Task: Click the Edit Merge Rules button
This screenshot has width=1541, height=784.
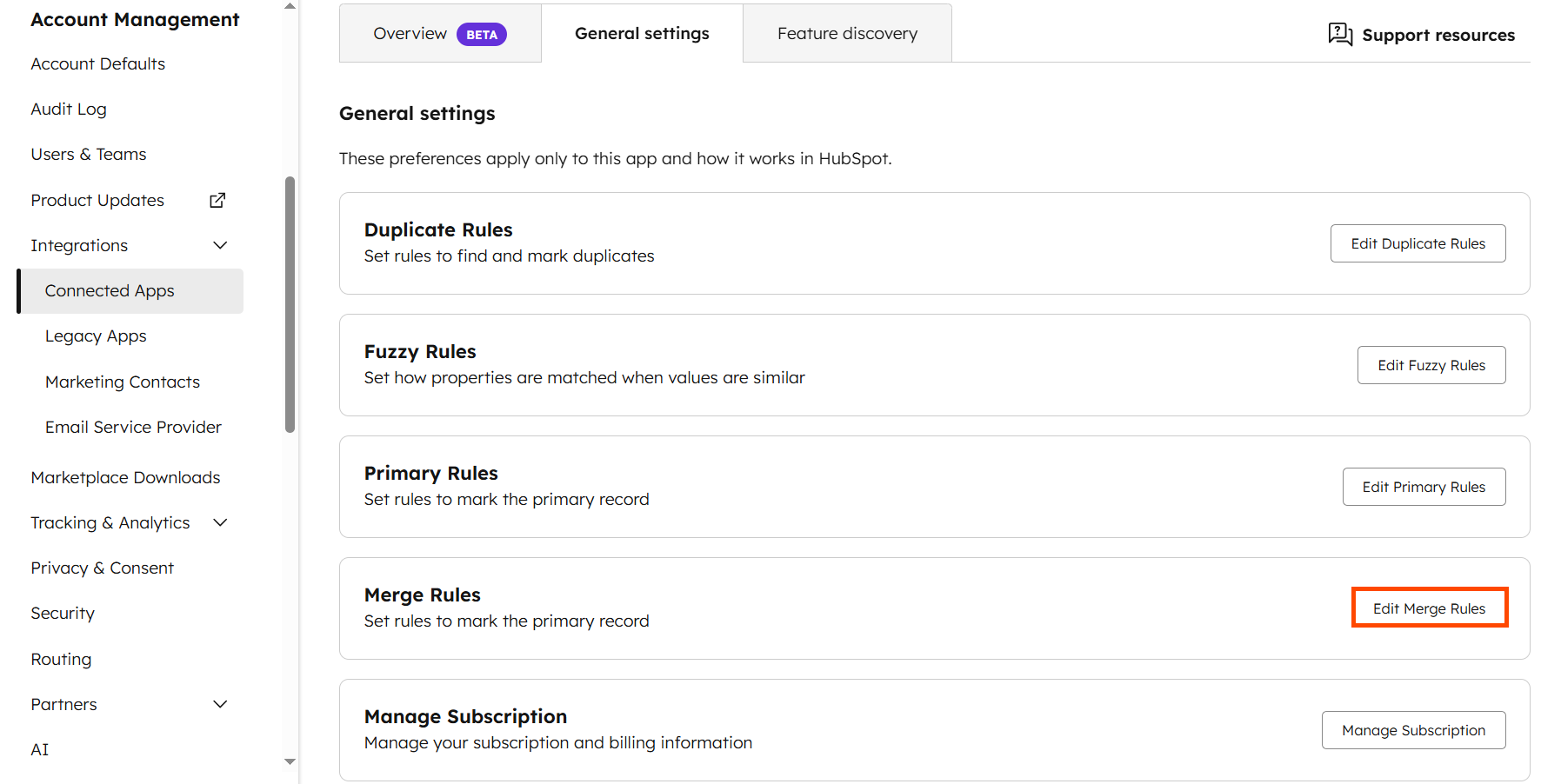Action: 1429,608
